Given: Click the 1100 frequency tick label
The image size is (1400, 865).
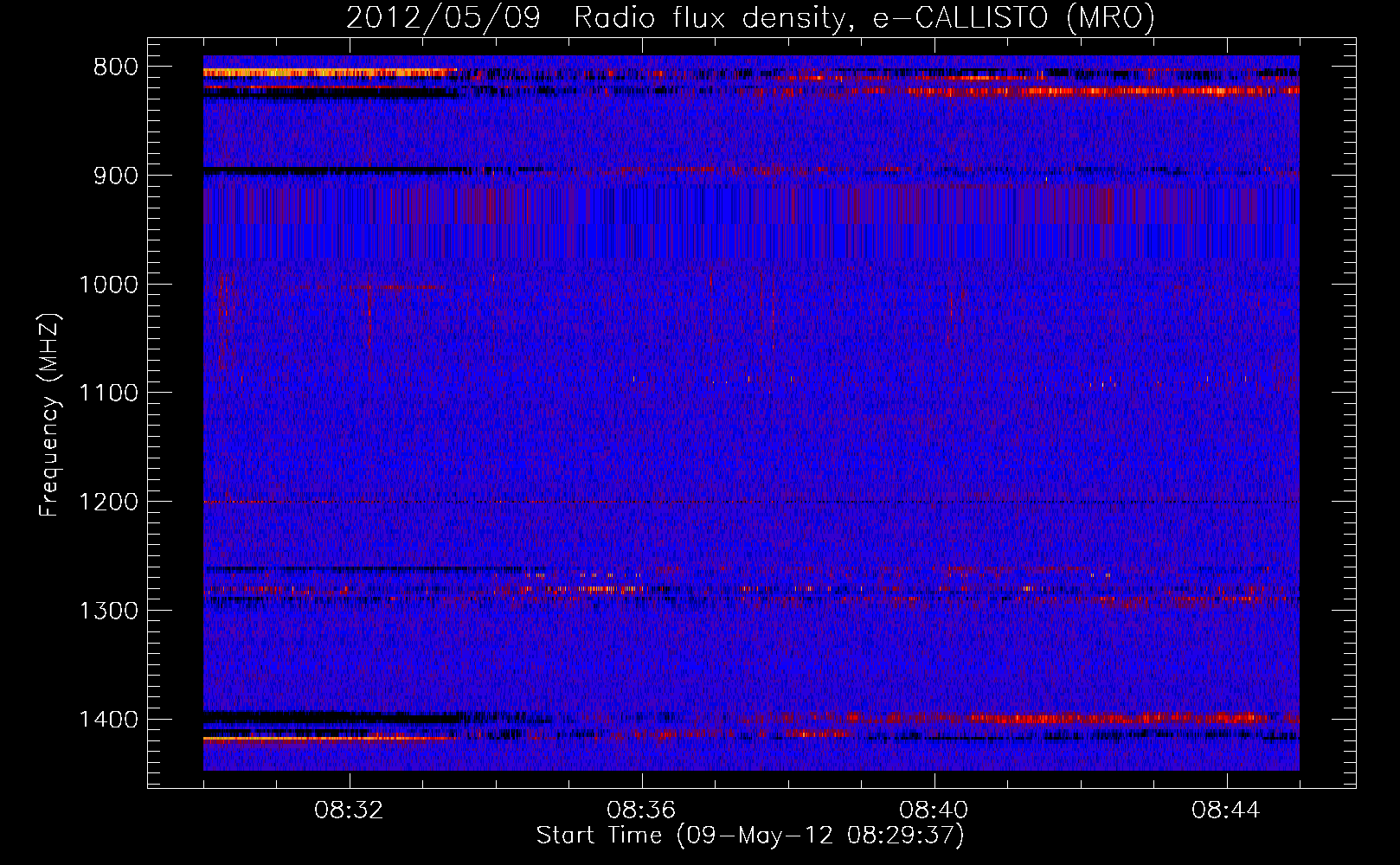Looking at the screenshot, I should tap(109, 394).
